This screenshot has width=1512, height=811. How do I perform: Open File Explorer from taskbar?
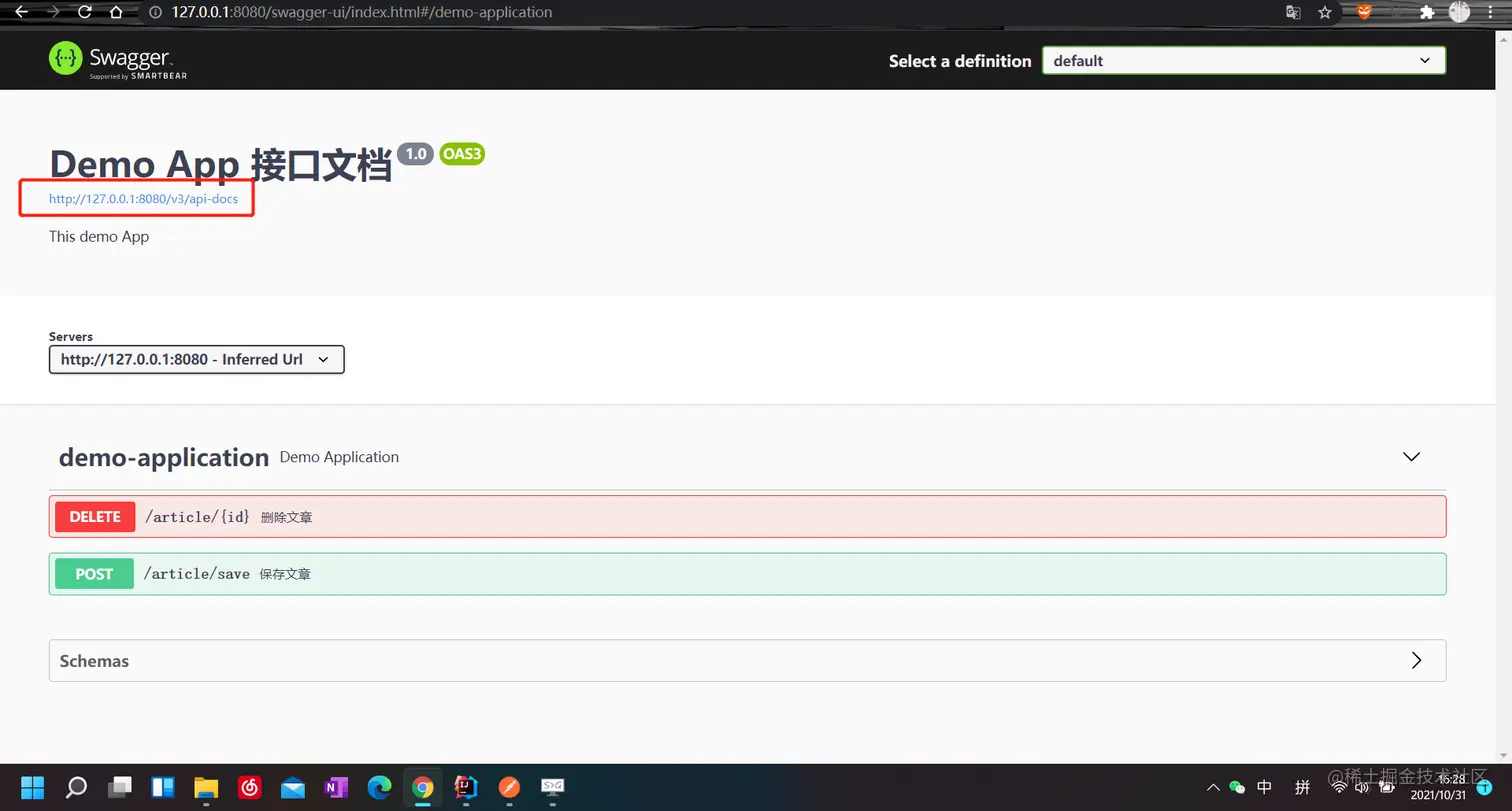(x=206, y=788)
